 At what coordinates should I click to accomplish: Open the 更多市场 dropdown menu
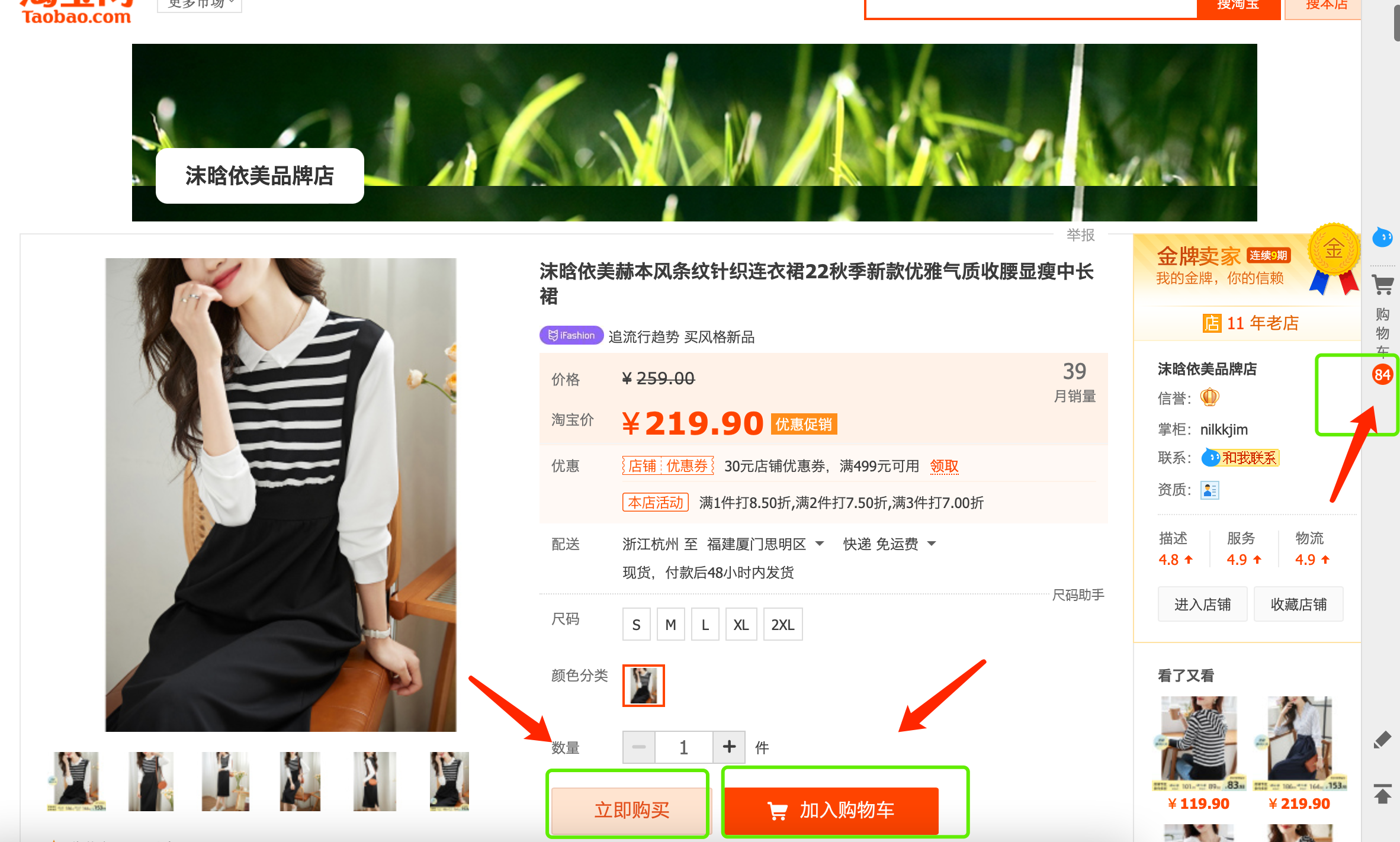click(x=200, y=4)
